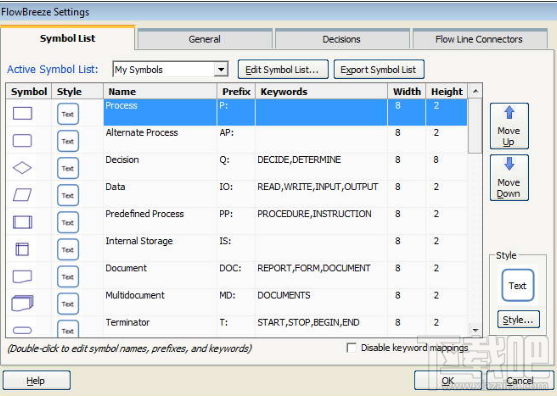Click the Style column header
This screenshot has width=557, height=396.
coord(77,91)
